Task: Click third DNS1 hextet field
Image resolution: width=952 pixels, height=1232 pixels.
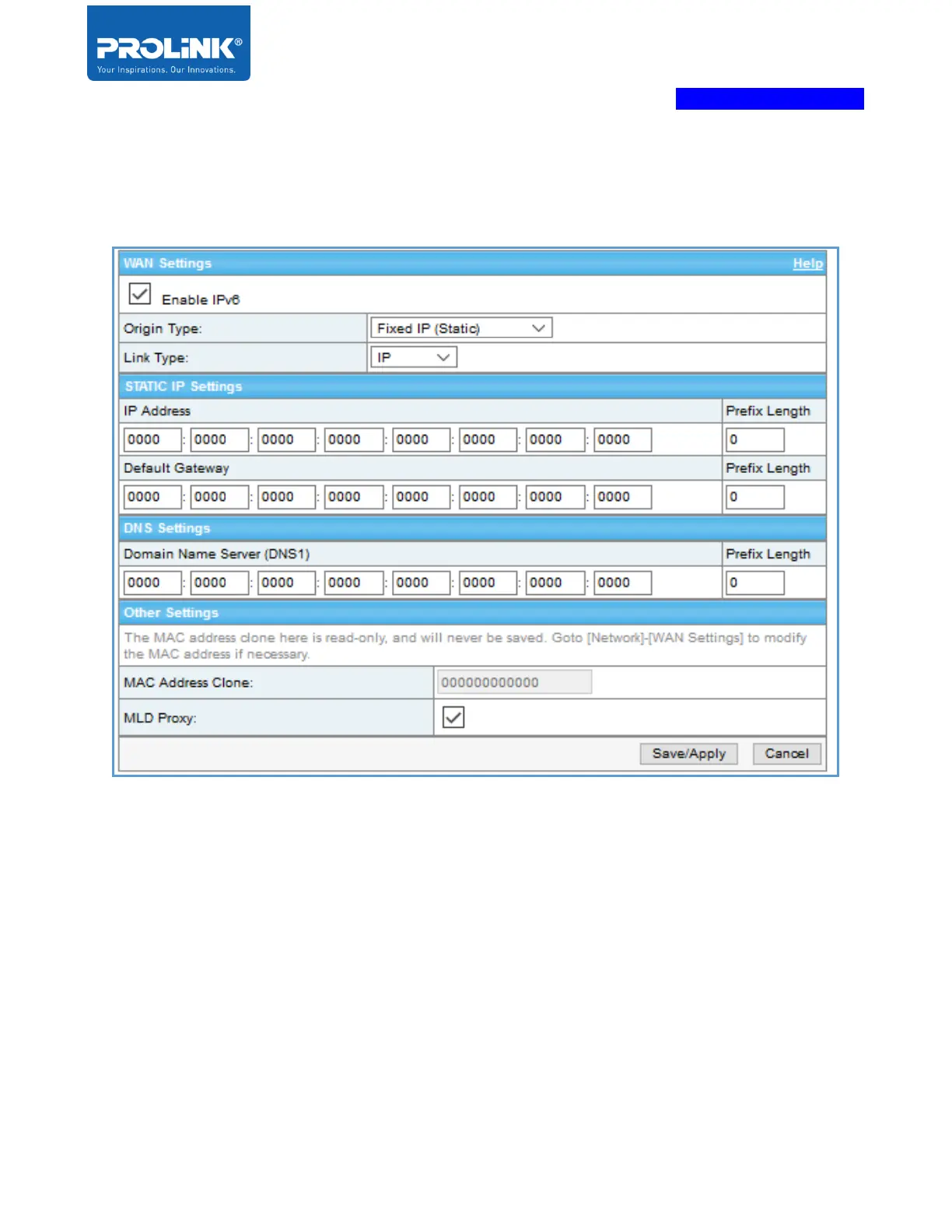Action: pos(287,583)
